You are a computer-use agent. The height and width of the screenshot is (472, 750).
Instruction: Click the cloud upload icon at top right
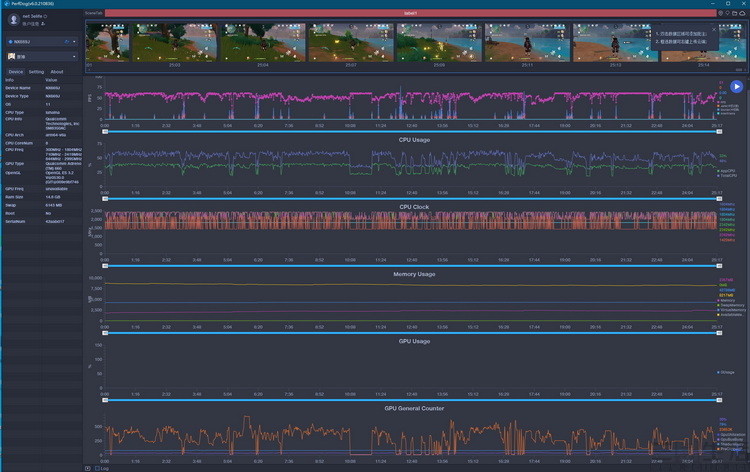(x=741, y=13)
